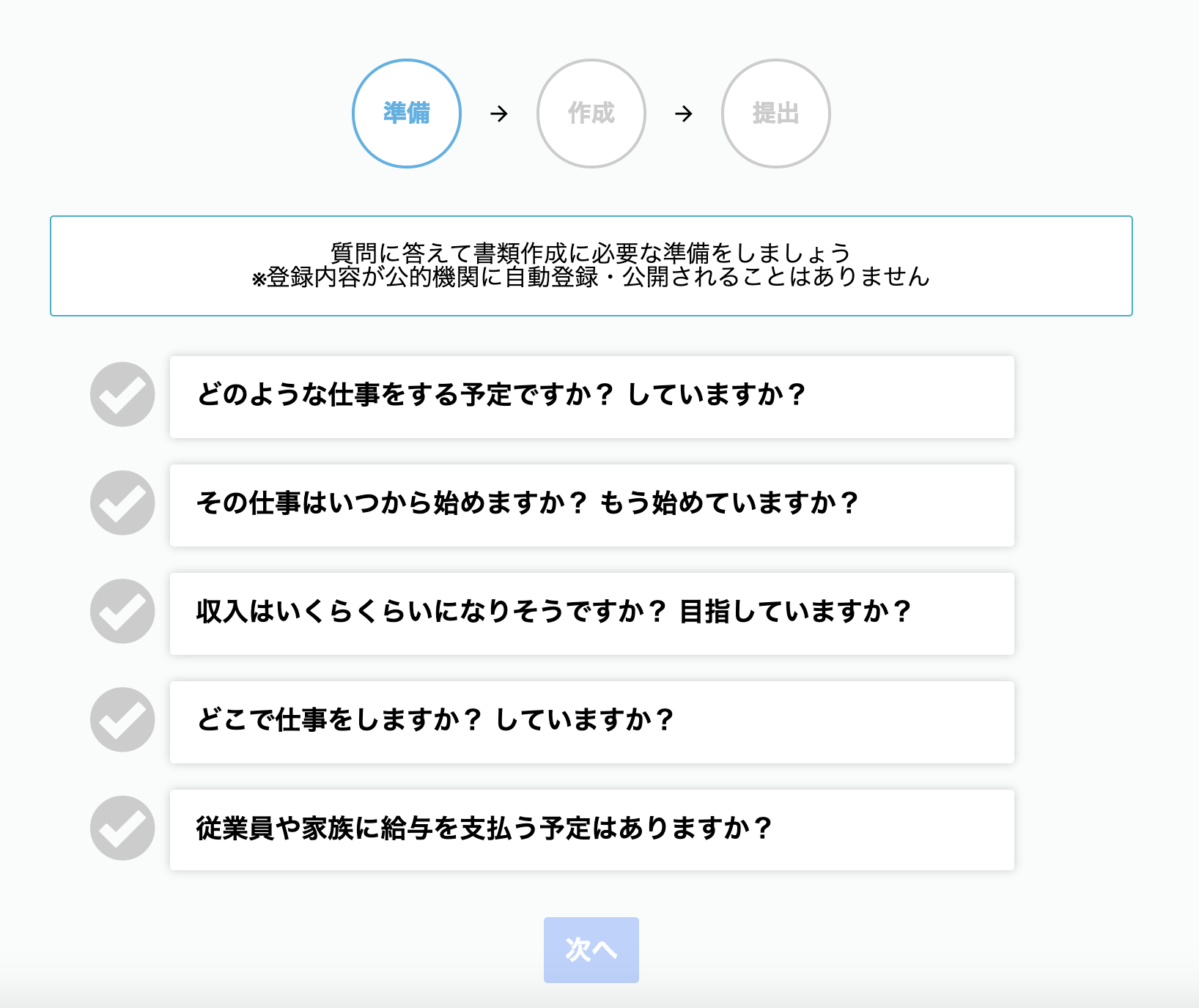Viewport: 1199px width, 1008px height.
Task: Click the checkmark icon next to the work location question
Action: point(122,721)
